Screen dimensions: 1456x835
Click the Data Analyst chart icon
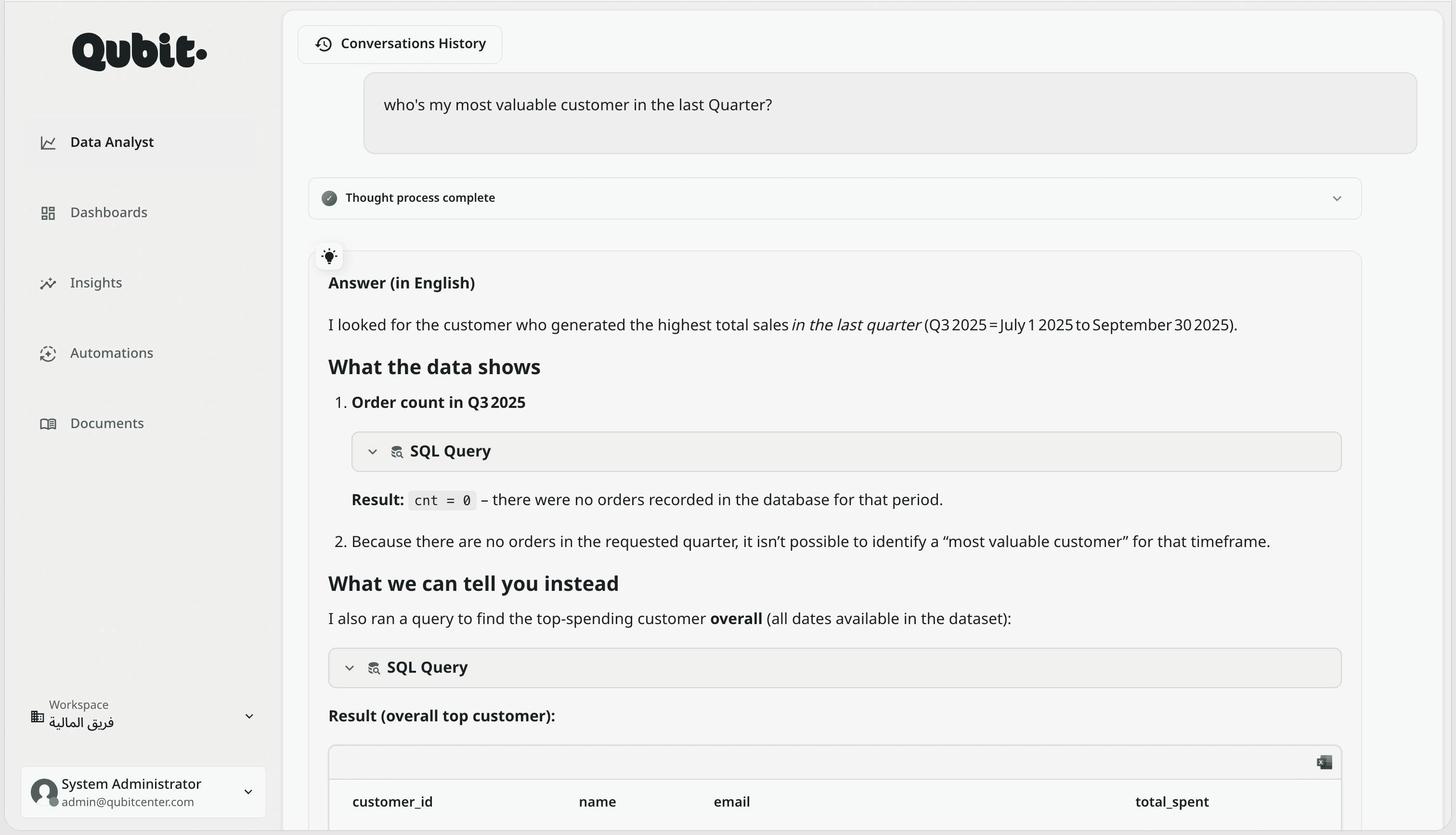point(48,143)
